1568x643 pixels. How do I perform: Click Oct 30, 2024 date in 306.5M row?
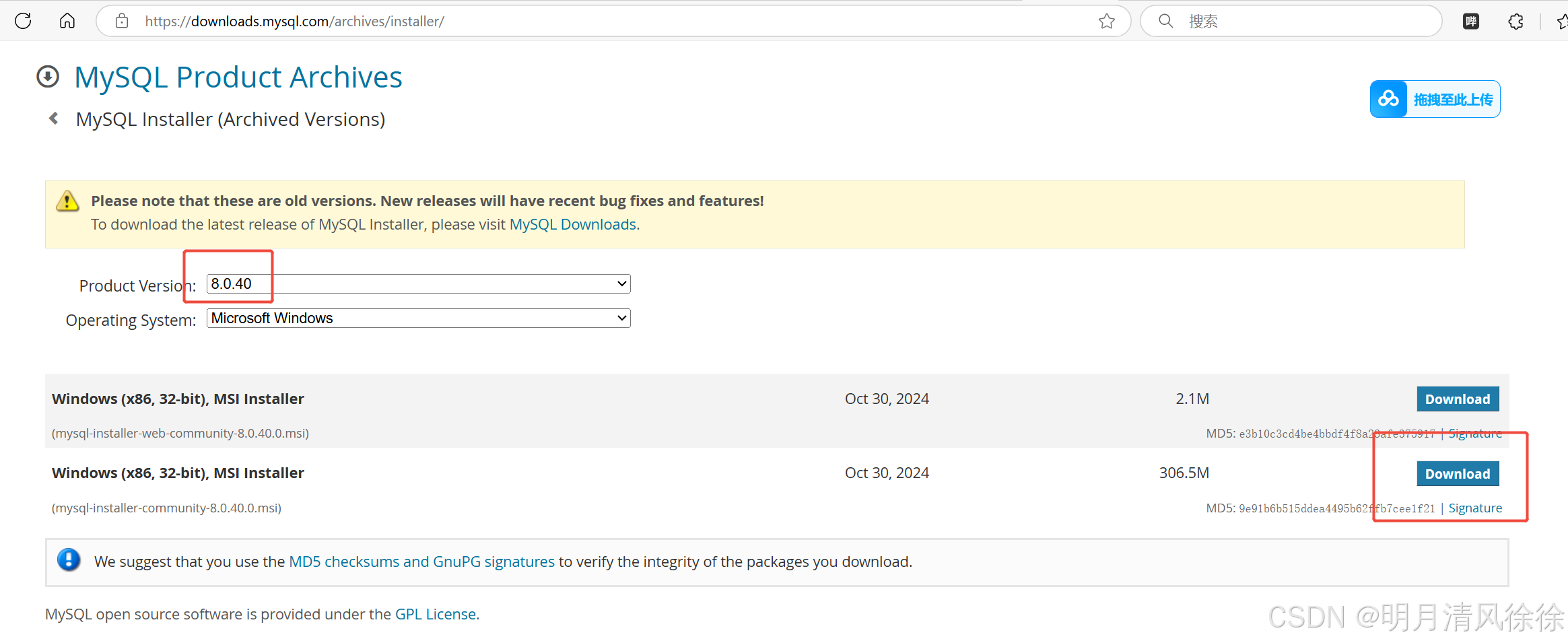pyautogui.click(x=887, y=473)
